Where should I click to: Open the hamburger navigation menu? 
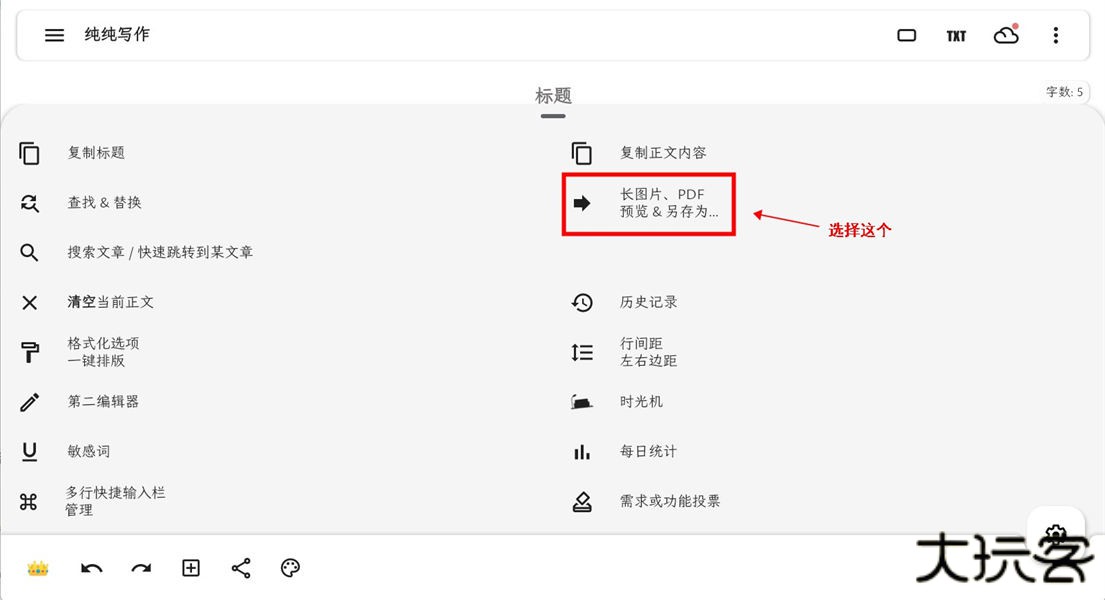tap(54, 35)
